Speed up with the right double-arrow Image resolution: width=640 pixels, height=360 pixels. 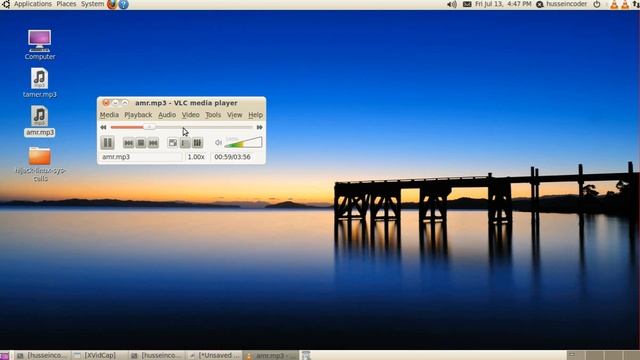[260, 127]
